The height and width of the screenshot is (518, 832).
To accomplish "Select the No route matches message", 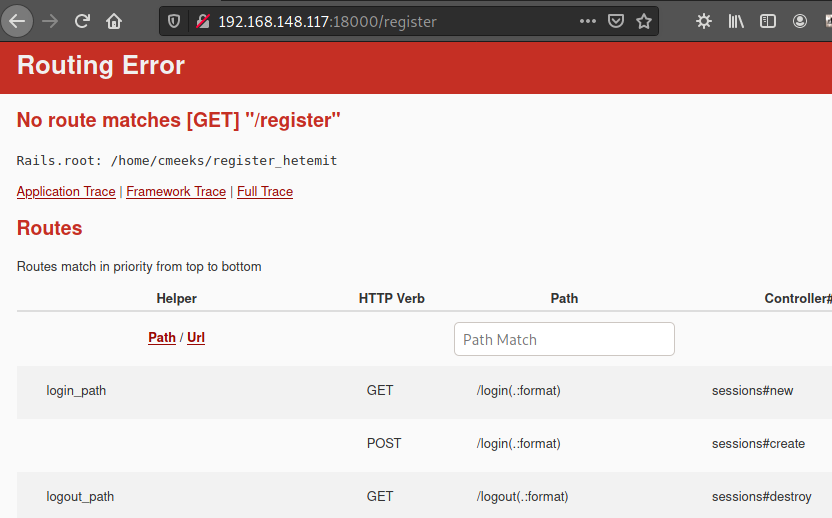I will [x=178, y=120].
